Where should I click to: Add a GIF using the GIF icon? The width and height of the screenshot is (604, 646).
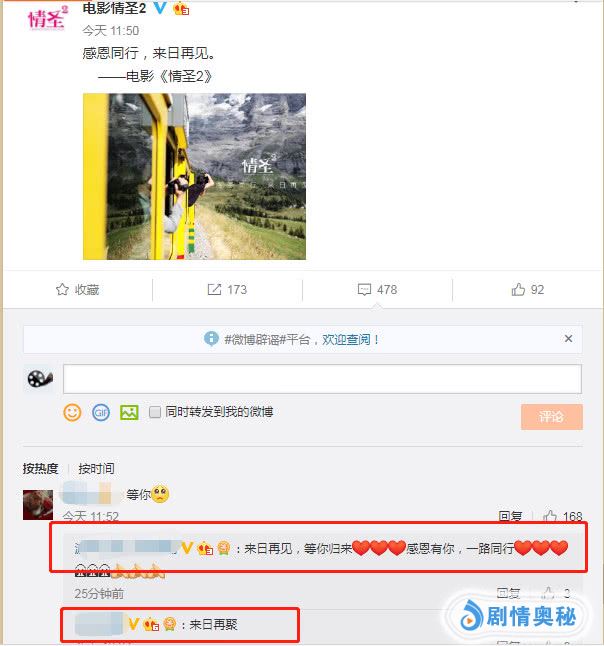click(x=101, y=412)
